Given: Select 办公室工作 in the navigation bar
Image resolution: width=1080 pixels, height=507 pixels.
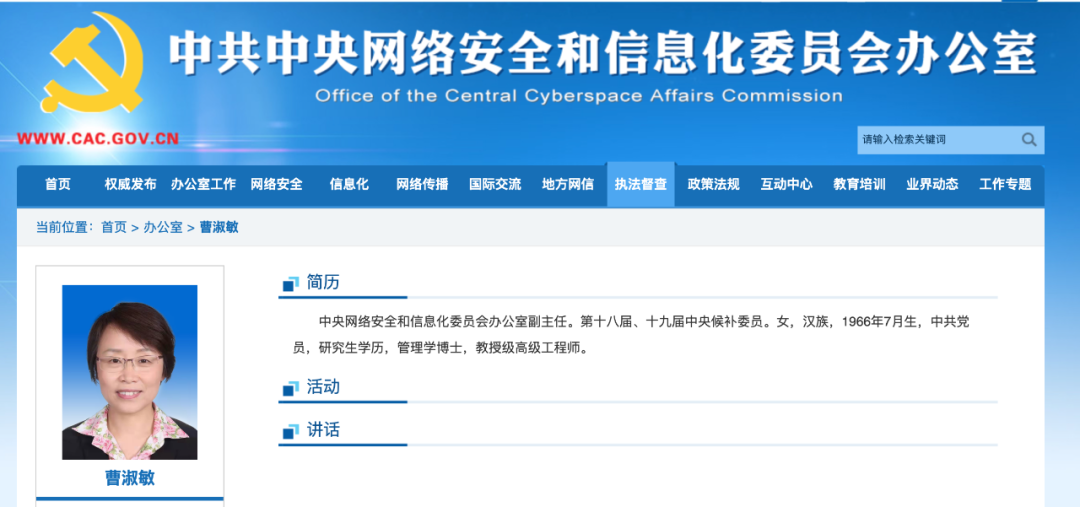Looking at the screenshot, I should [203, 184].
